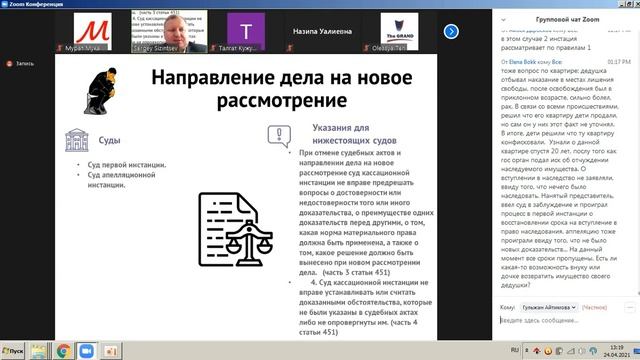Select Талгат participant tile with letter T
Image resolution: width=640 pixels, height=360 pixels.
coord(246,32)
